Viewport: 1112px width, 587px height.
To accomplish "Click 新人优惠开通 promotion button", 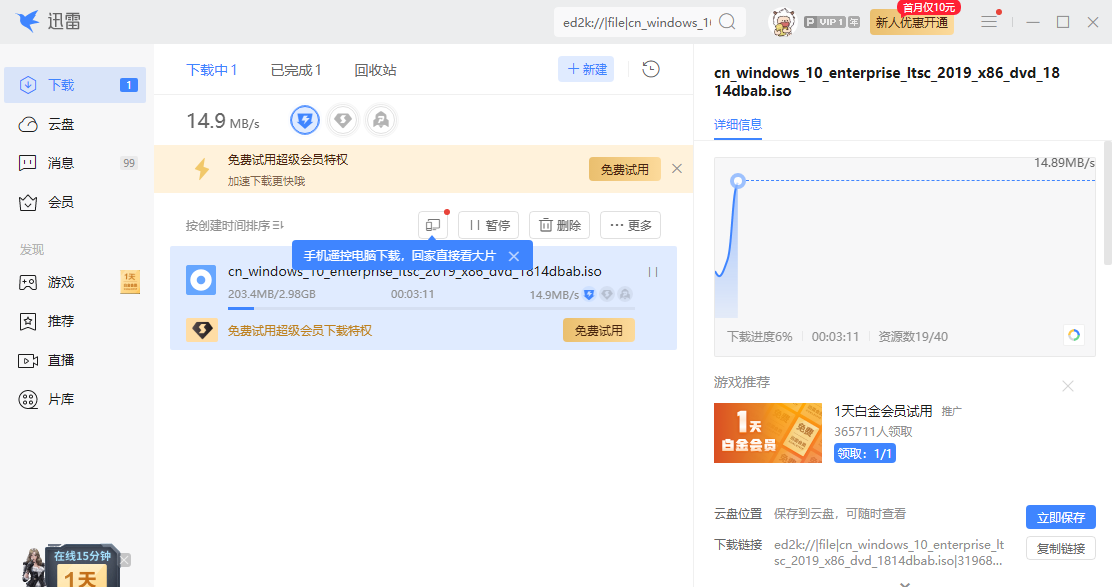I will click(x=911, y=22).
